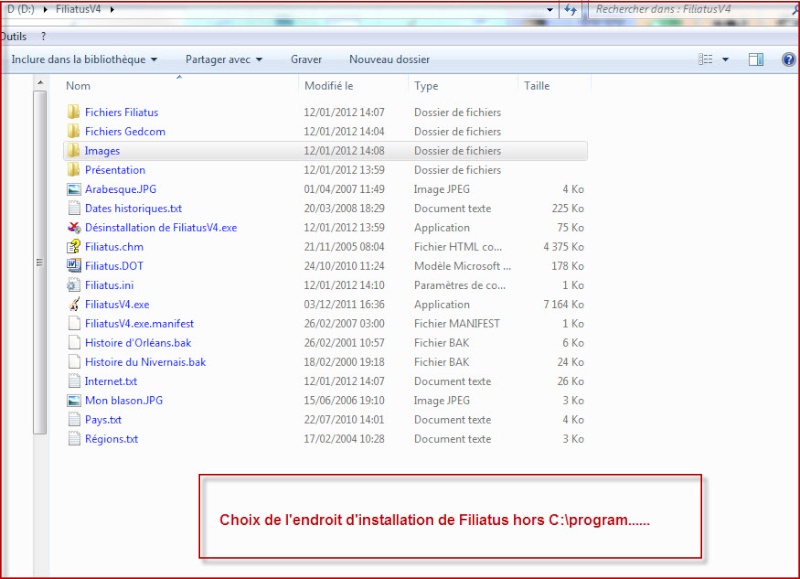Select the file name Histoire d'Orléans.bak

coord(138,343)
